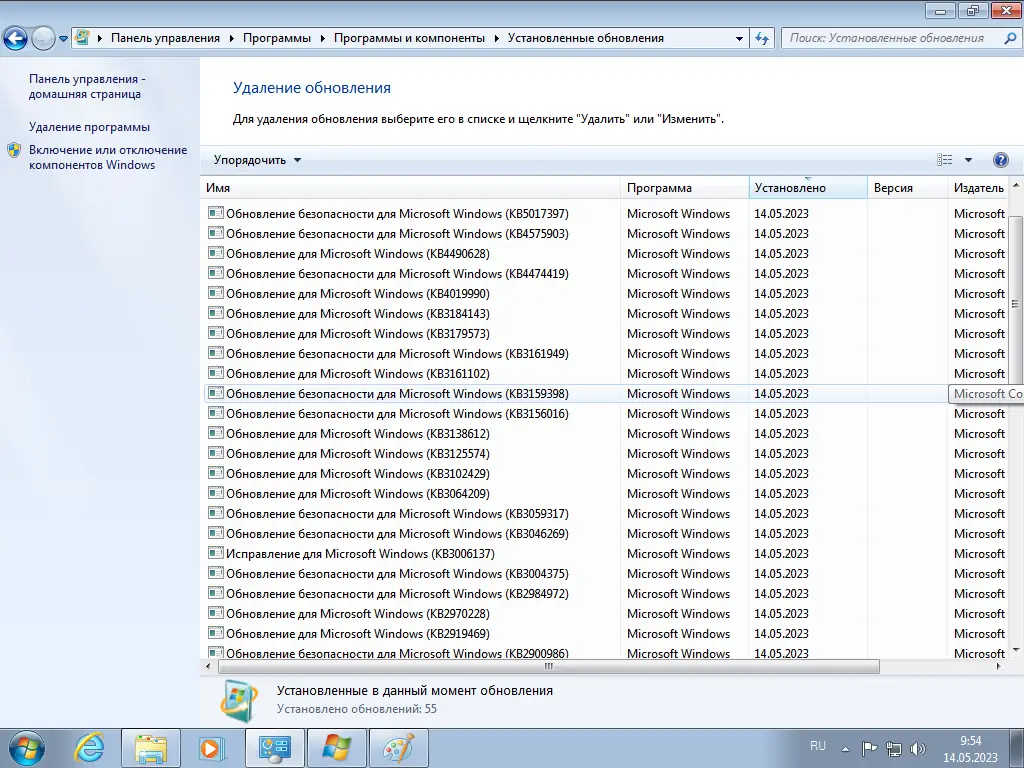Sort by the Имя column header
Screen dimensions: 1024x768
coord(410,188)
